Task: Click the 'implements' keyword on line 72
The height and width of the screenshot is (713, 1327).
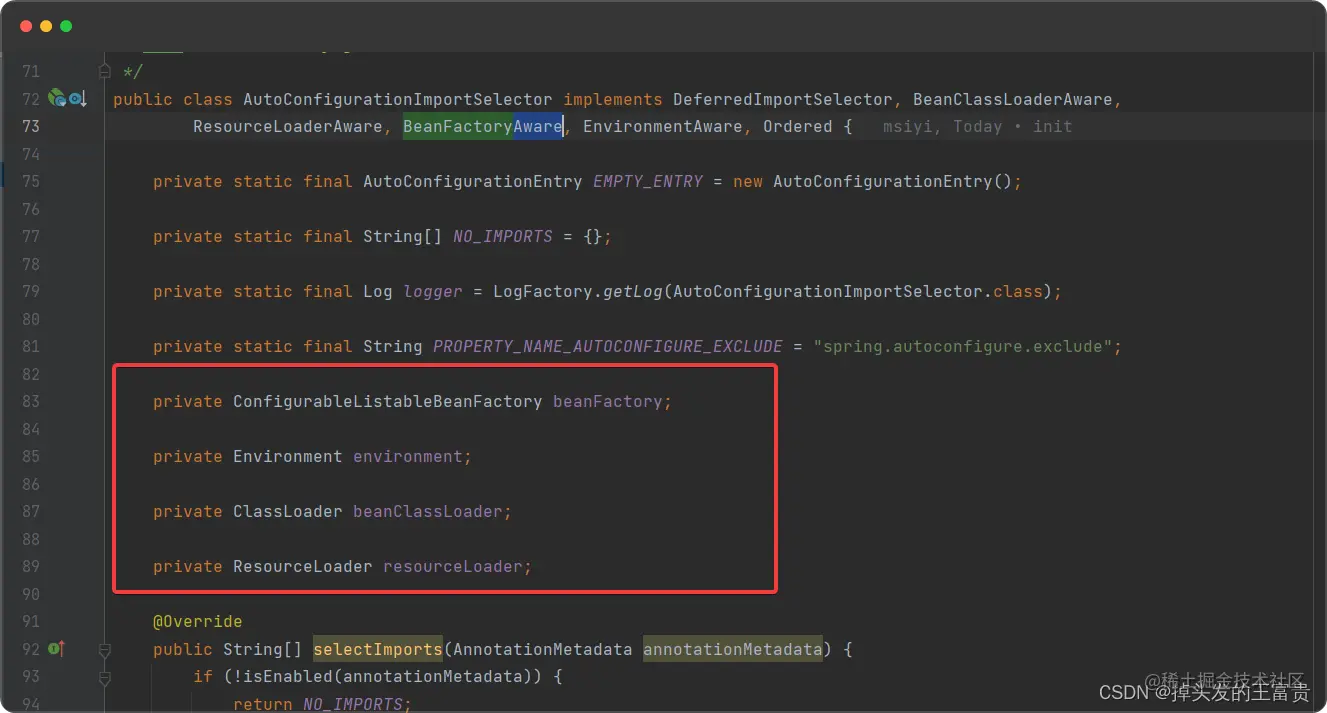Action: click(x=612, y=100)
